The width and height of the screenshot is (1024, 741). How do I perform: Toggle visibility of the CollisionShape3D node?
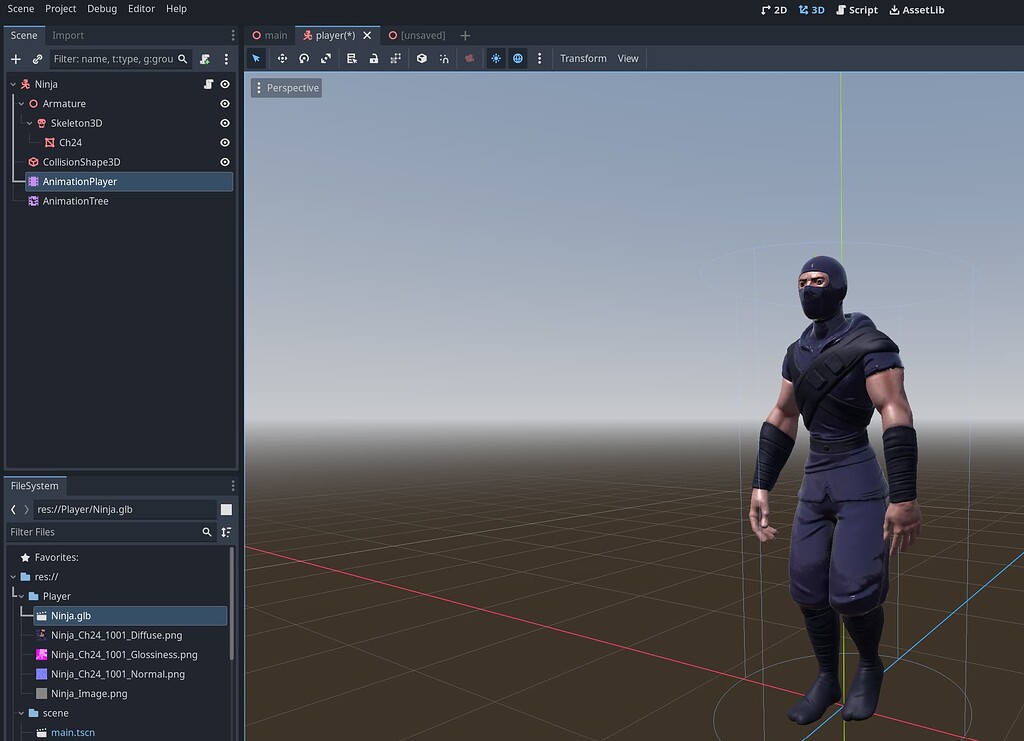pos(224,161)
